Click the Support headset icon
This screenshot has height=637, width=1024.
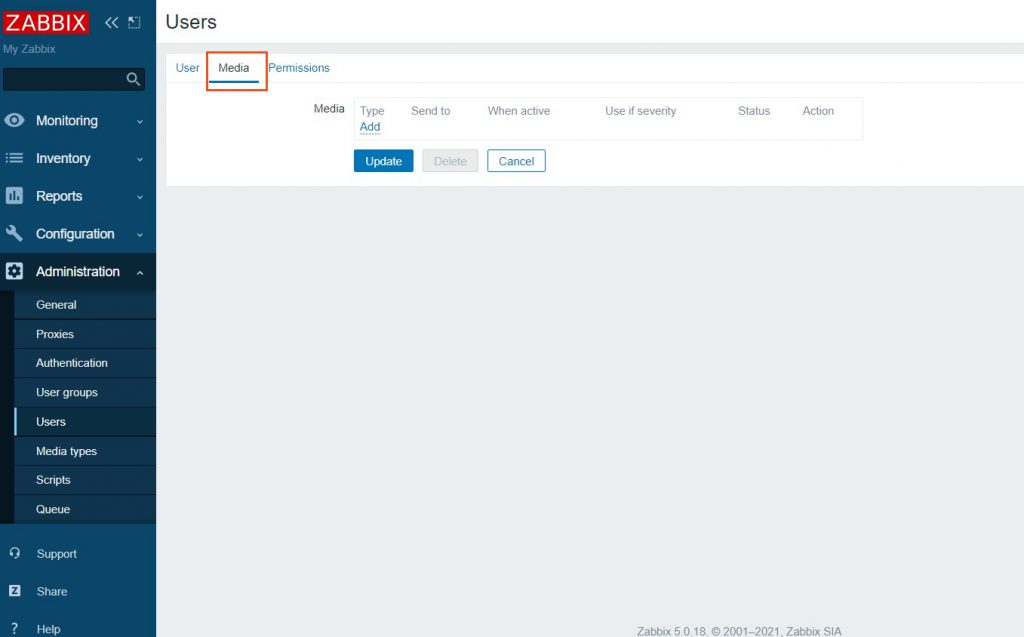click(14, 553)
